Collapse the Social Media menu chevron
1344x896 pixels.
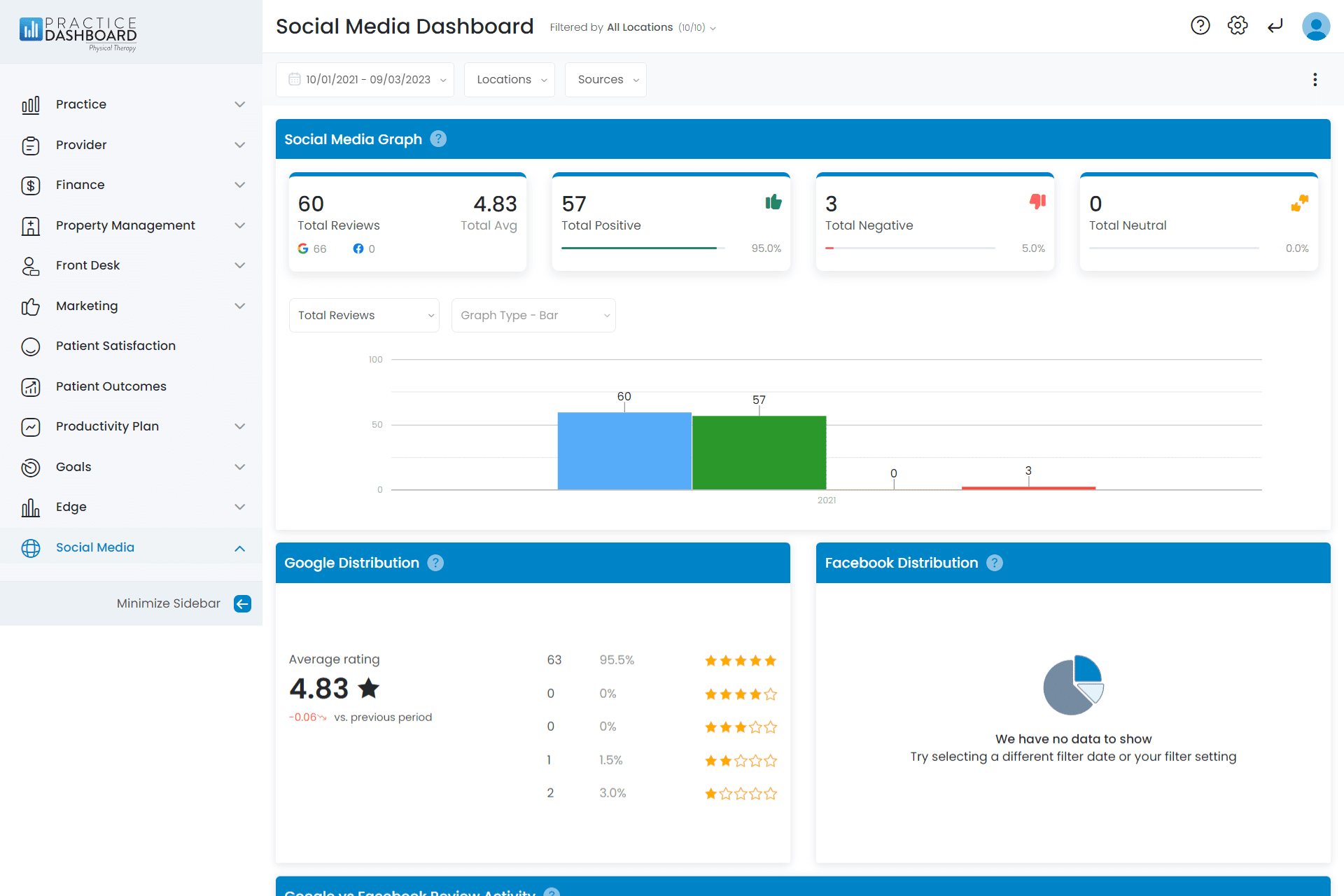pyautogui.click(x=240, y=548)
